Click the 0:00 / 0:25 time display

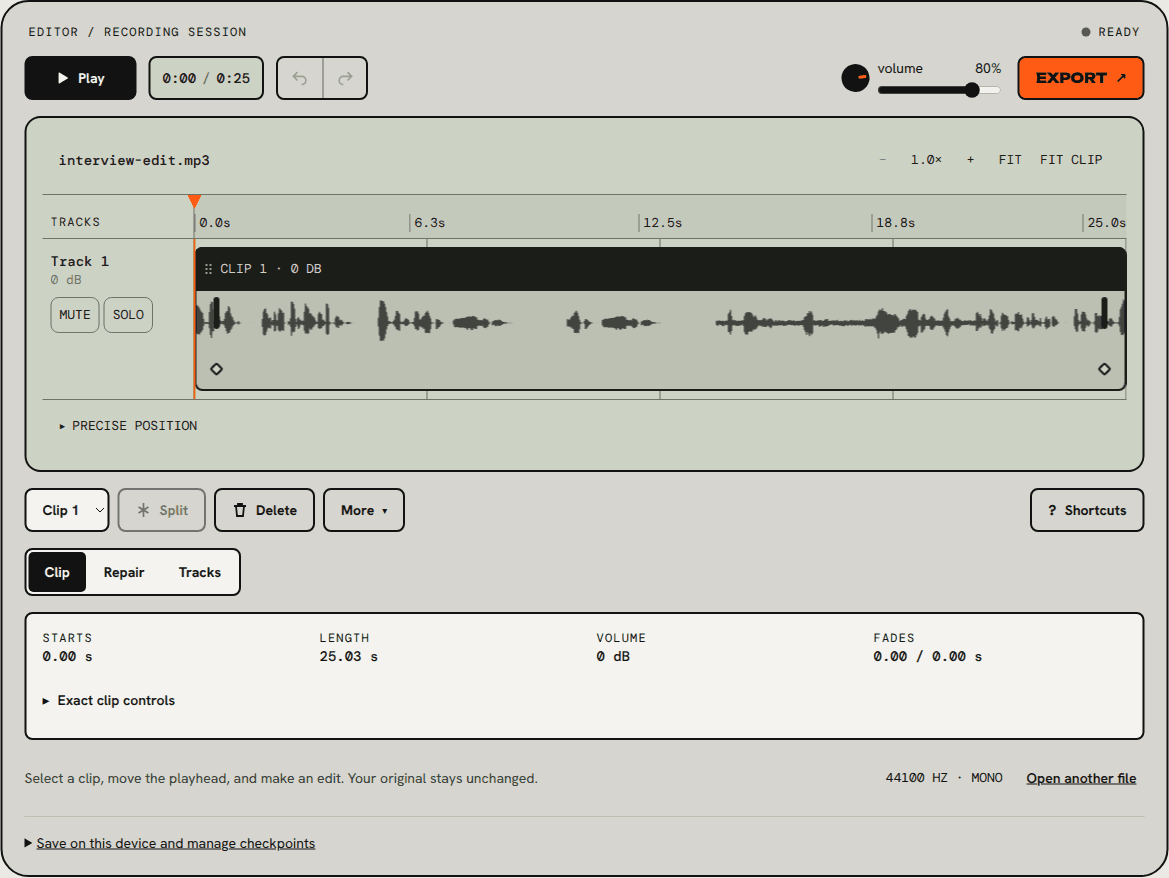(x=207, y=78)
